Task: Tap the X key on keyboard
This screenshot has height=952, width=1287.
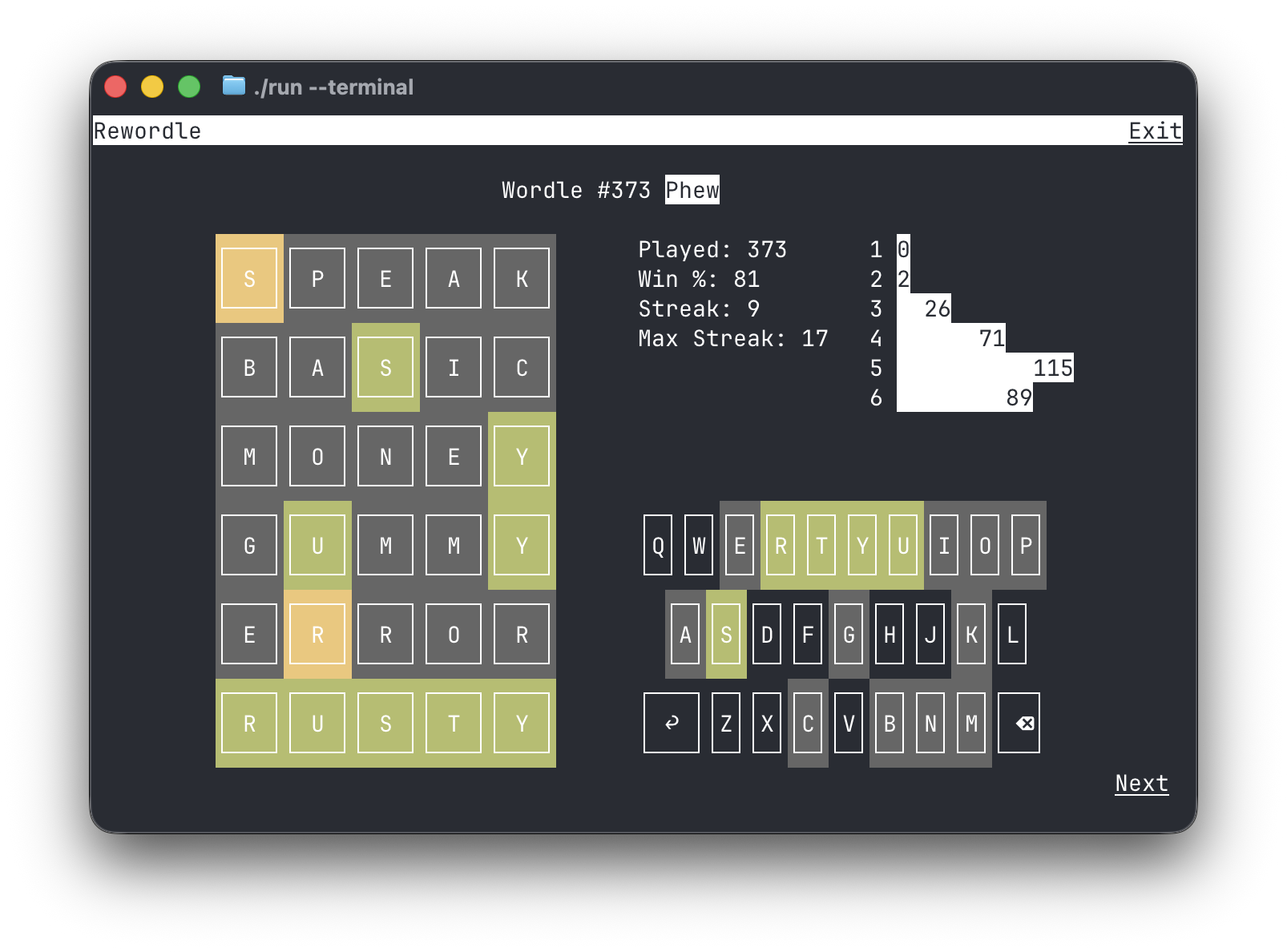Action: [767, 723]
